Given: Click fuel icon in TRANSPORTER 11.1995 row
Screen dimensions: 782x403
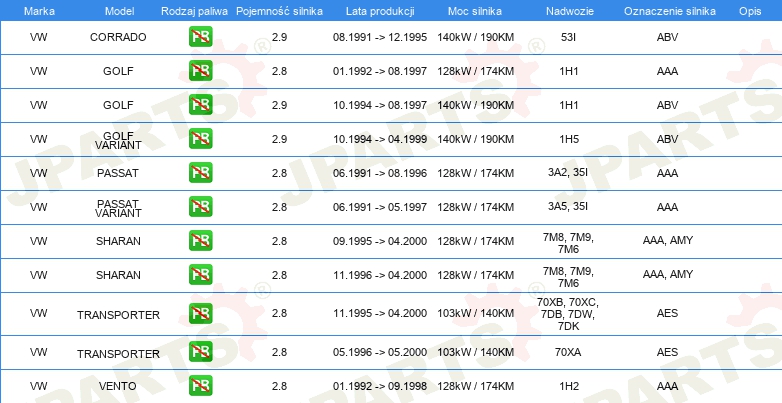Looking at the screenshot, I should click(200, 313).
